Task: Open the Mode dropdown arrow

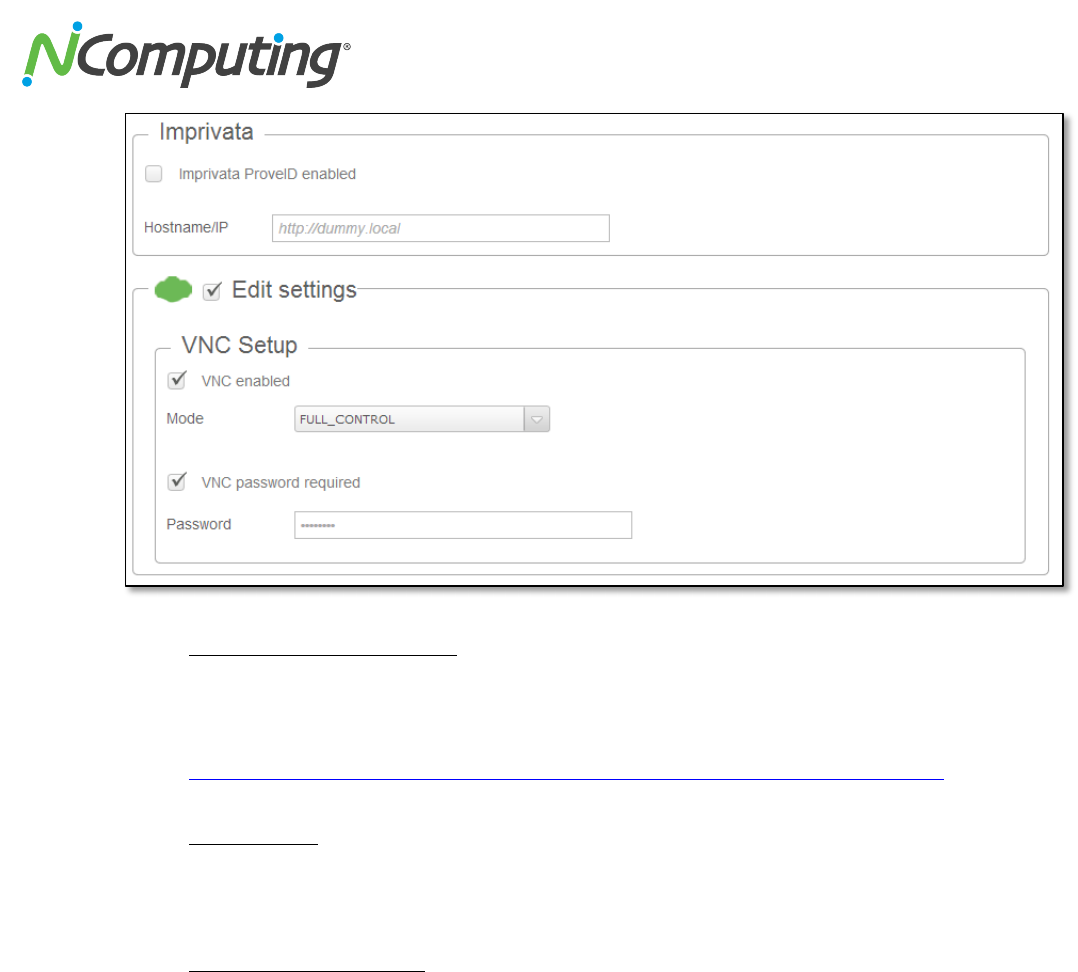Action: (x=536, y=419)
